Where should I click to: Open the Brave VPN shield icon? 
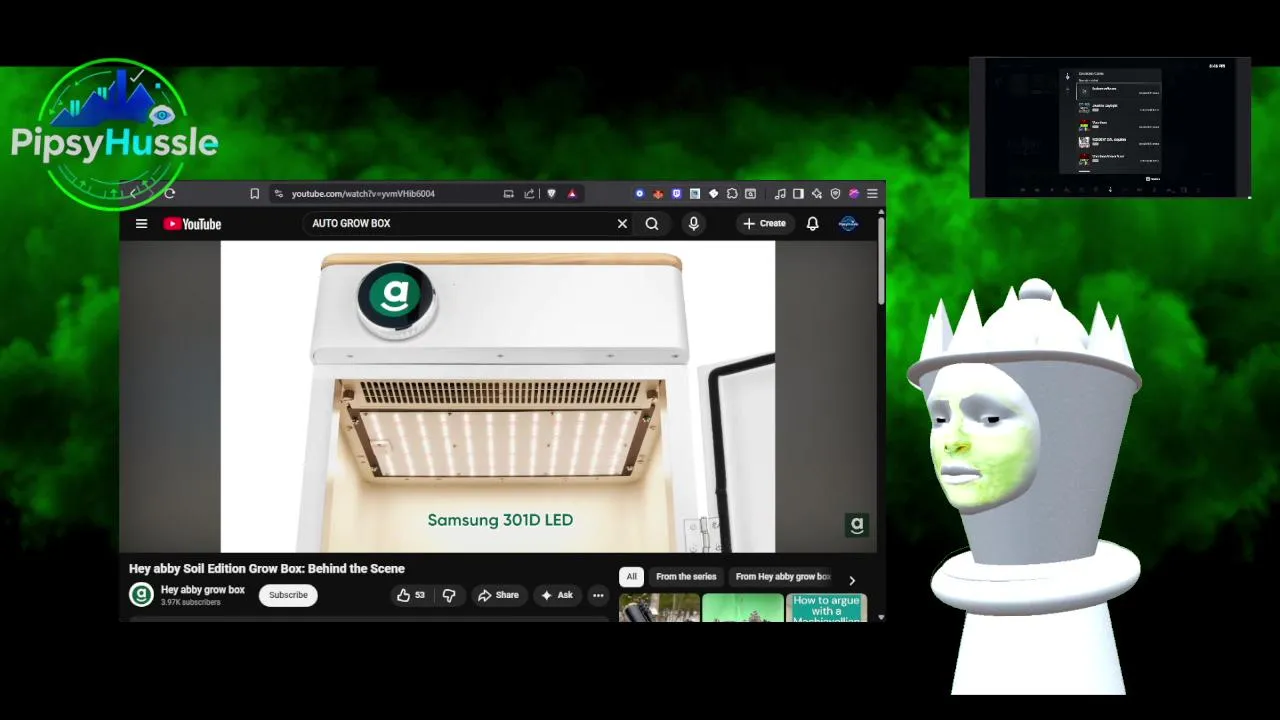coord(835,194)
